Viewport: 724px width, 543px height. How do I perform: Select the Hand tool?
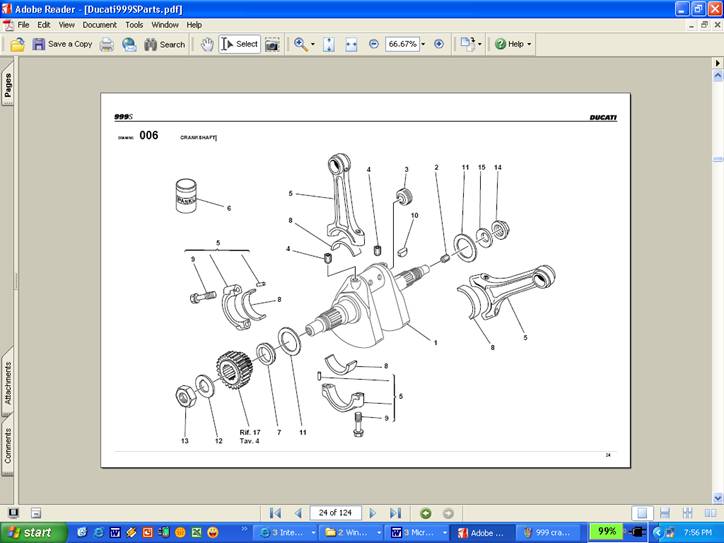[x=207, y=44]
